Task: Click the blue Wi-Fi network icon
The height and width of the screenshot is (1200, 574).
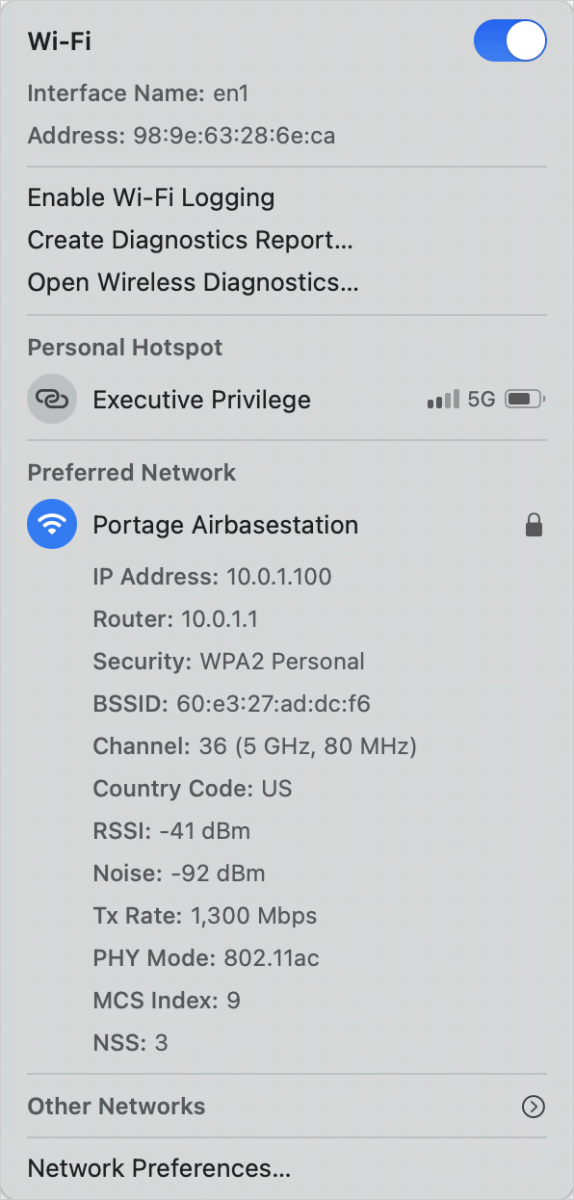Action: (x=52, y=524)
